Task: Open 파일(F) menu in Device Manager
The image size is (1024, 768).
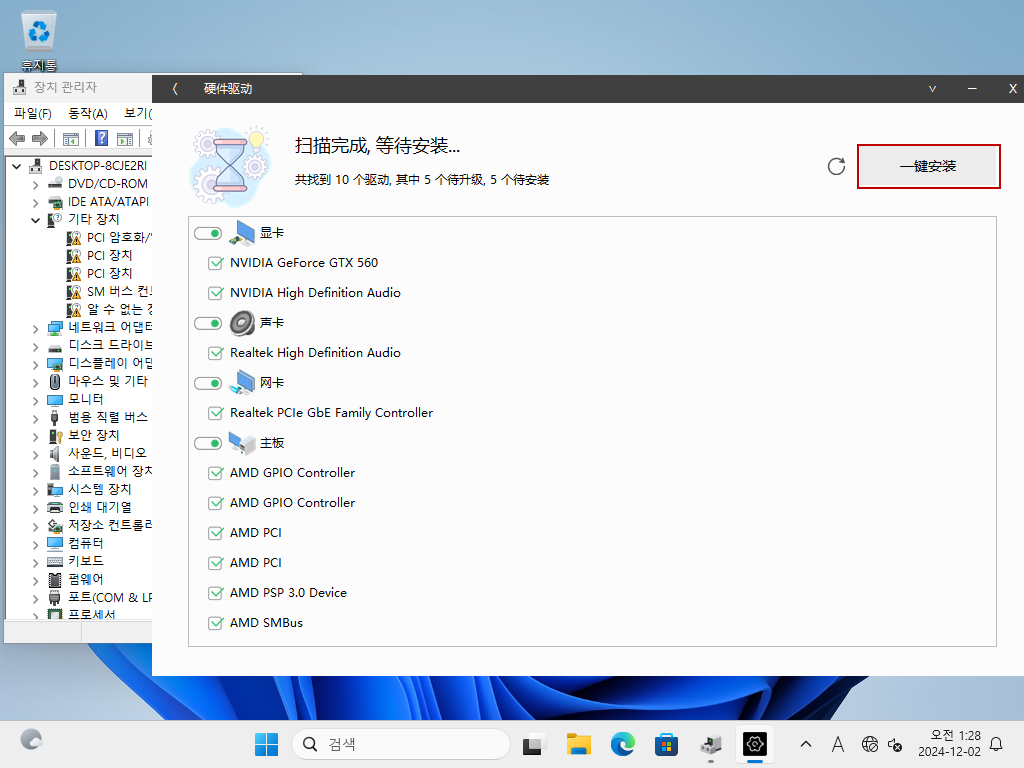Action: (33, 114)
